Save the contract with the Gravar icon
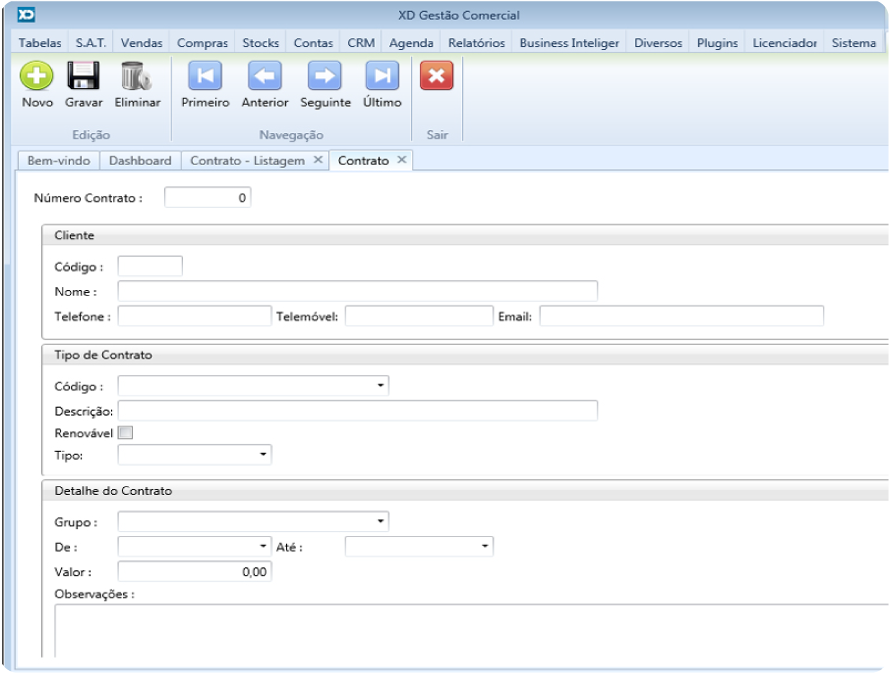 tap(84, 77)
